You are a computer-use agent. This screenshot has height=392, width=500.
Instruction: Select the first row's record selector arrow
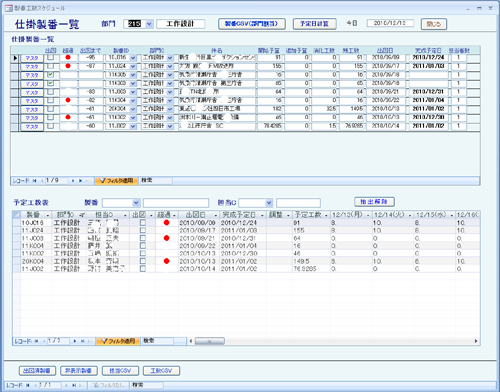(x=15, y=58)
